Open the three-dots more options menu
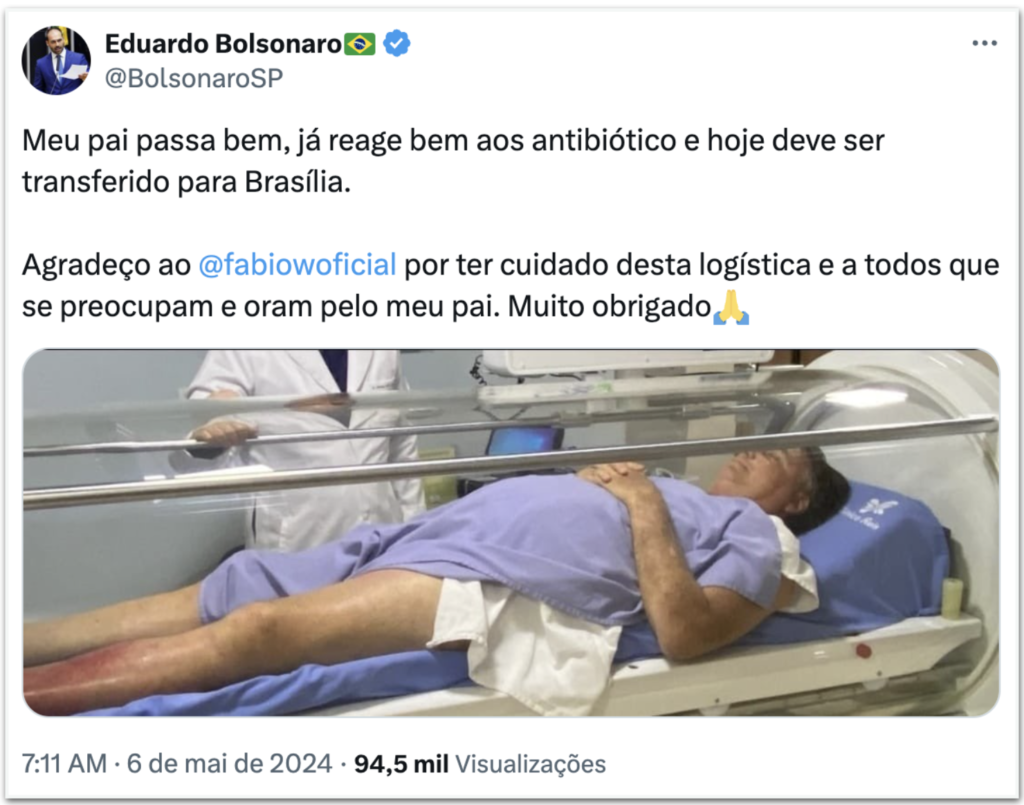Viewport: 1024px width, 805px height. (x=984, y=43)
